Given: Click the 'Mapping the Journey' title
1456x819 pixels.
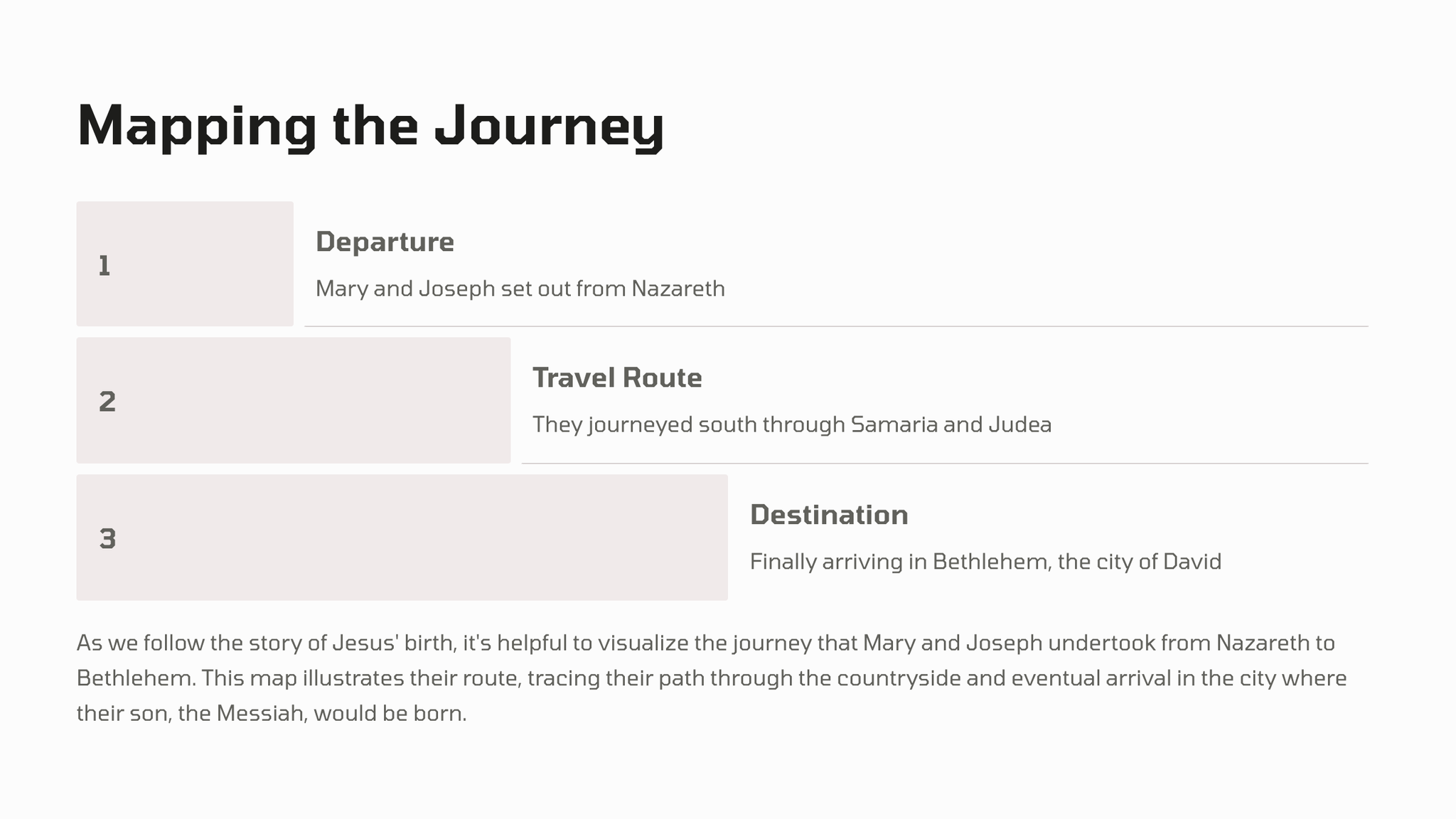Looking at the screenshot, I should (370, 126).
